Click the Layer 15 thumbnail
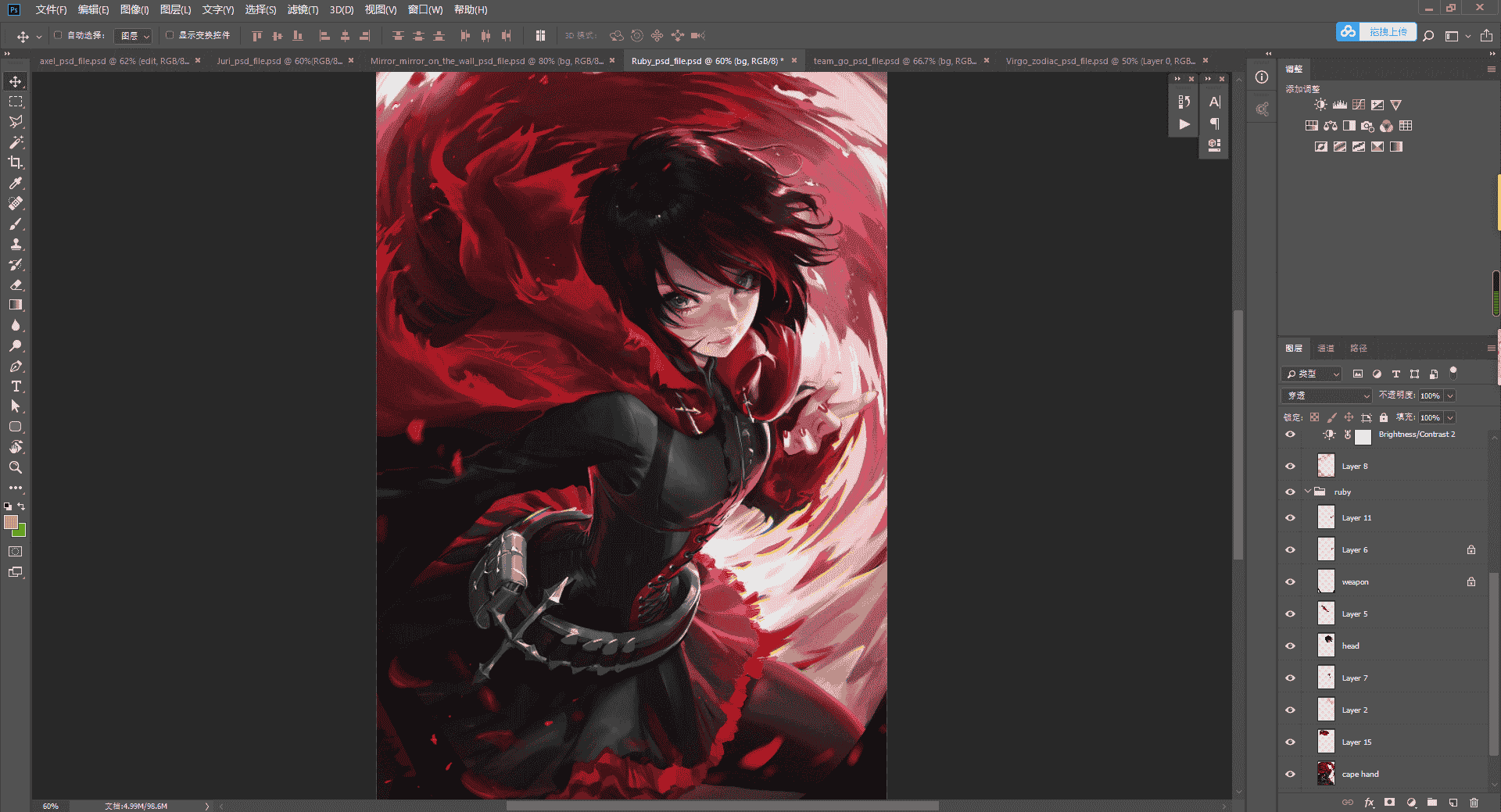1501x812 pixels. (x=1326, y=742)
